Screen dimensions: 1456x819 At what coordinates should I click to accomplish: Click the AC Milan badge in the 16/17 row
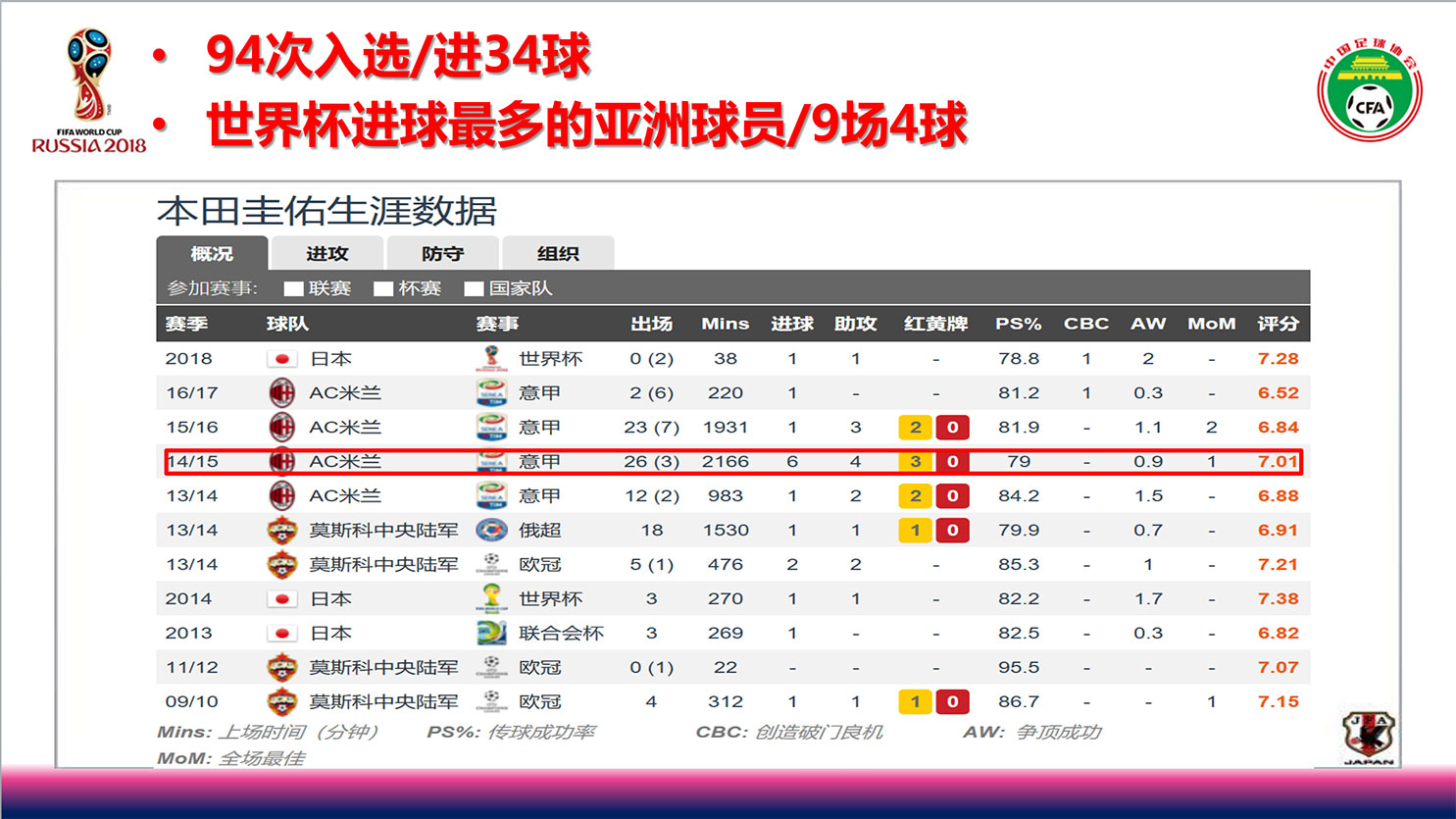point(282,393)
